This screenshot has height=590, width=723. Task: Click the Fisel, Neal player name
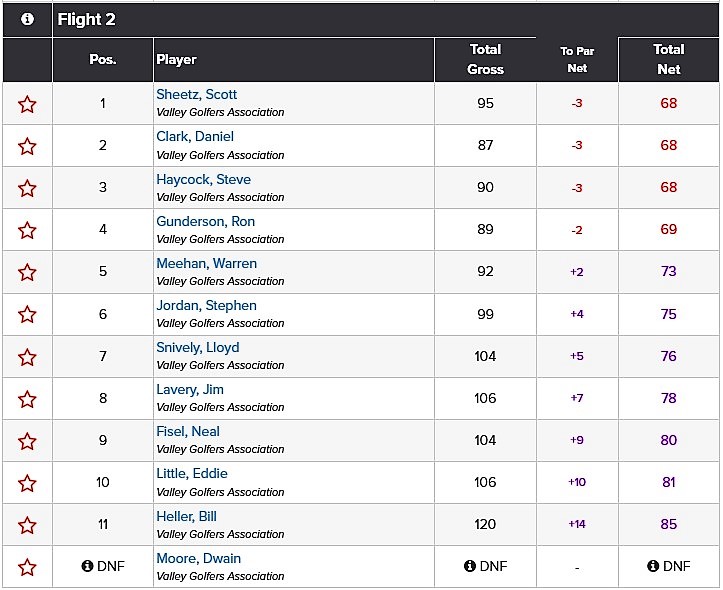tap(188, 431)
